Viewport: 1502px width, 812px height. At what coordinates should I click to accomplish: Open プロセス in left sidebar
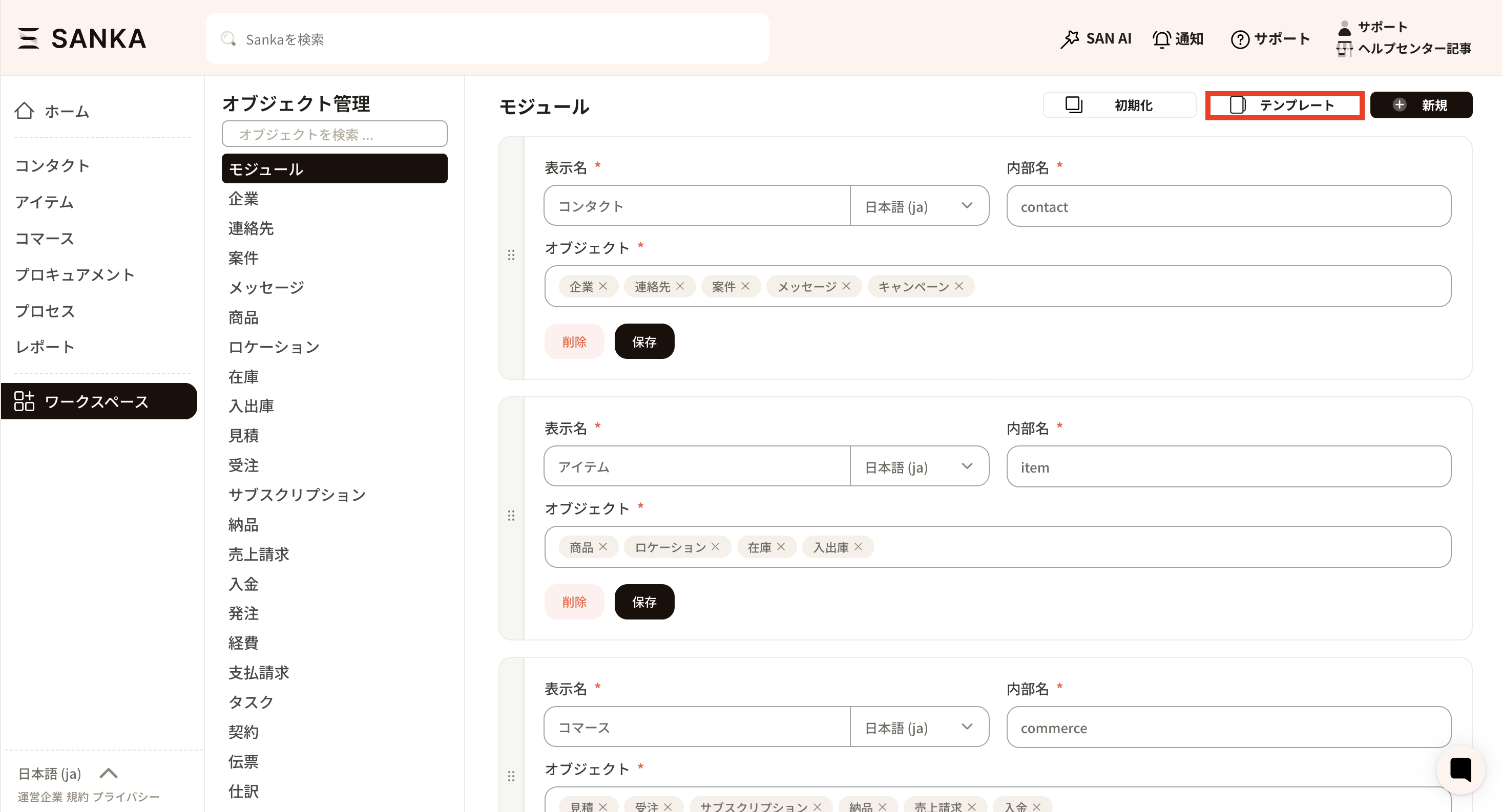point(45,311)
